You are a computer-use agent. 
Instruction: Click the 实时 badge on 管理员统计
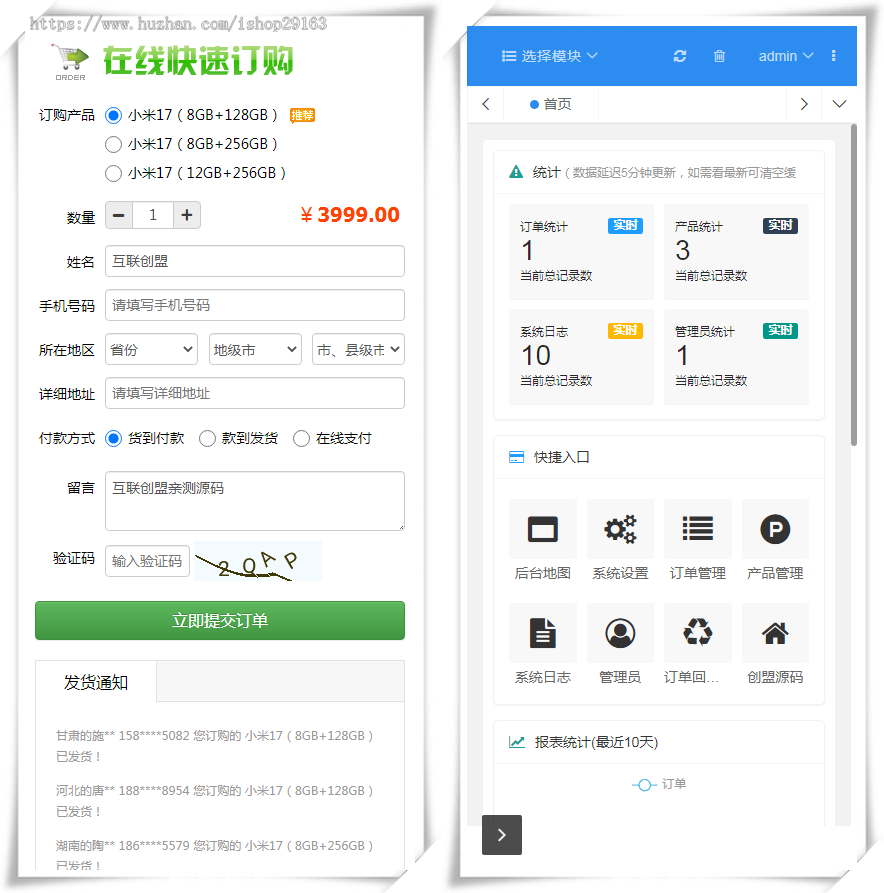coord(780,330)
